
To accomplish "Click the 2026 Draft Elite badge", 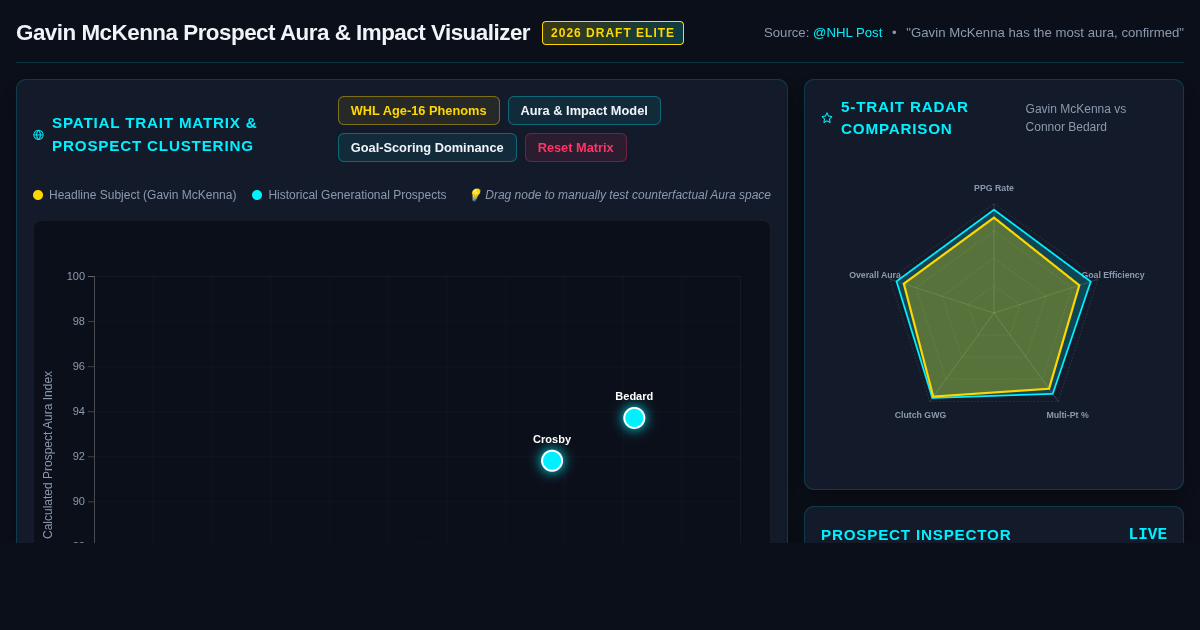I will point(613,33).
